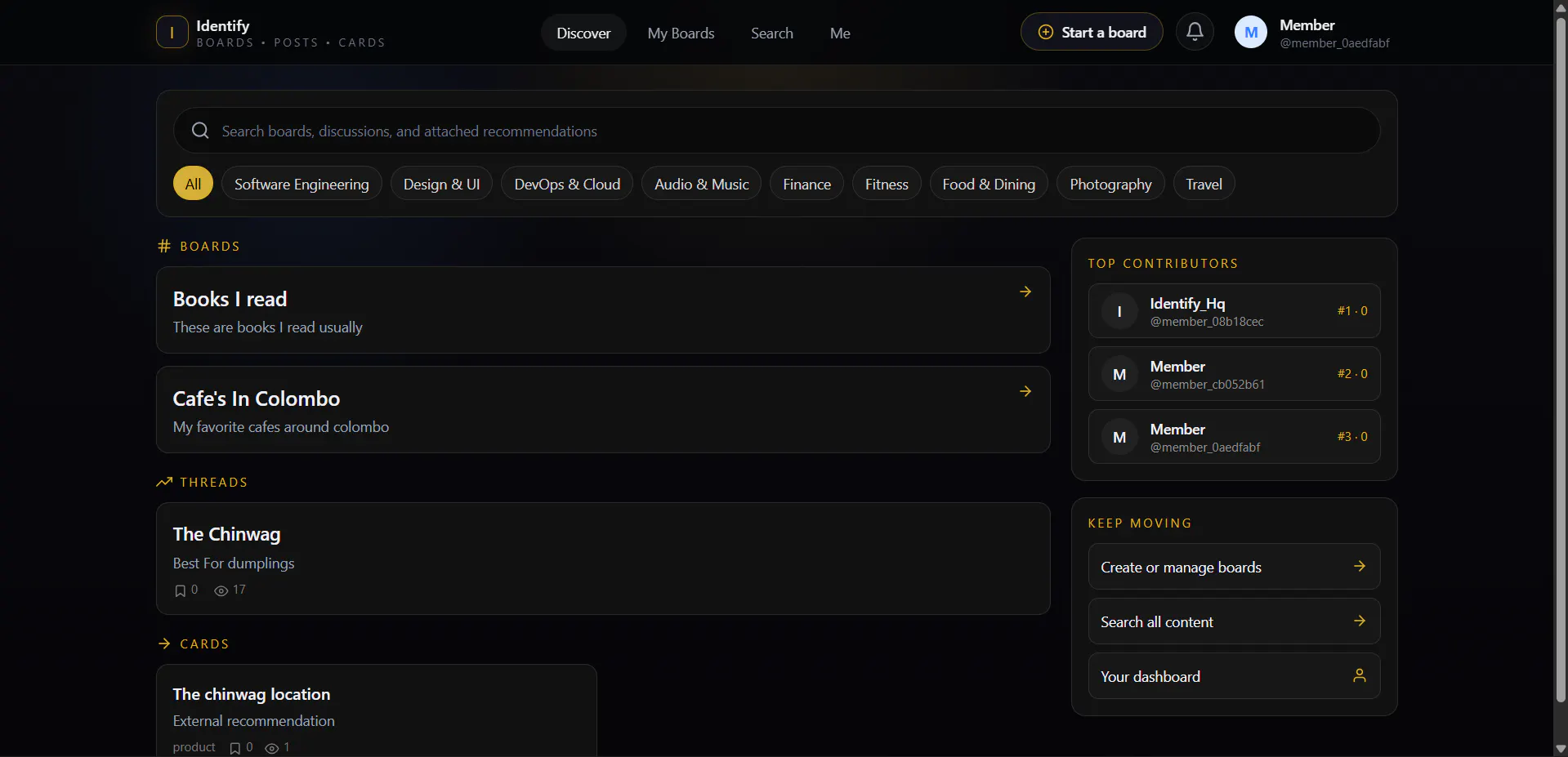Click the avatar of @member_cb052b61
The height and width of the screenshot is (757, 1568).
[1119, 374]
